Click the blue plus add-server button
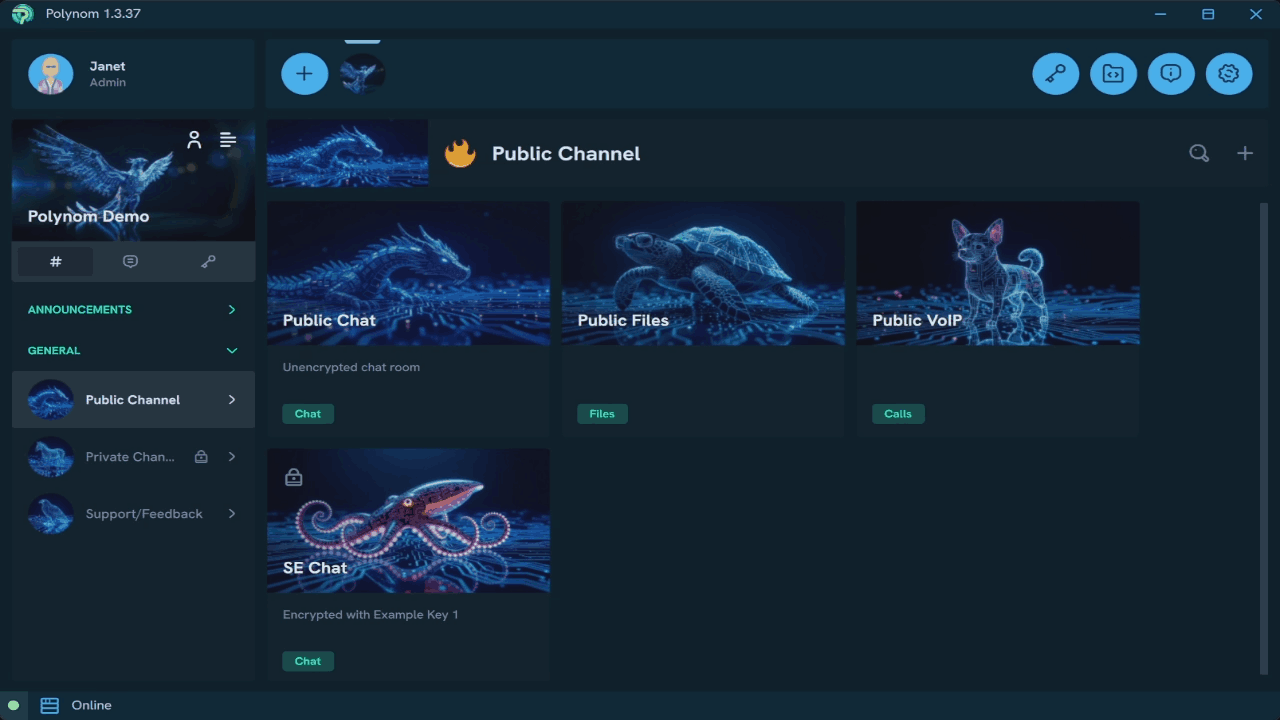1280x720 pixels. coord(304,74)
